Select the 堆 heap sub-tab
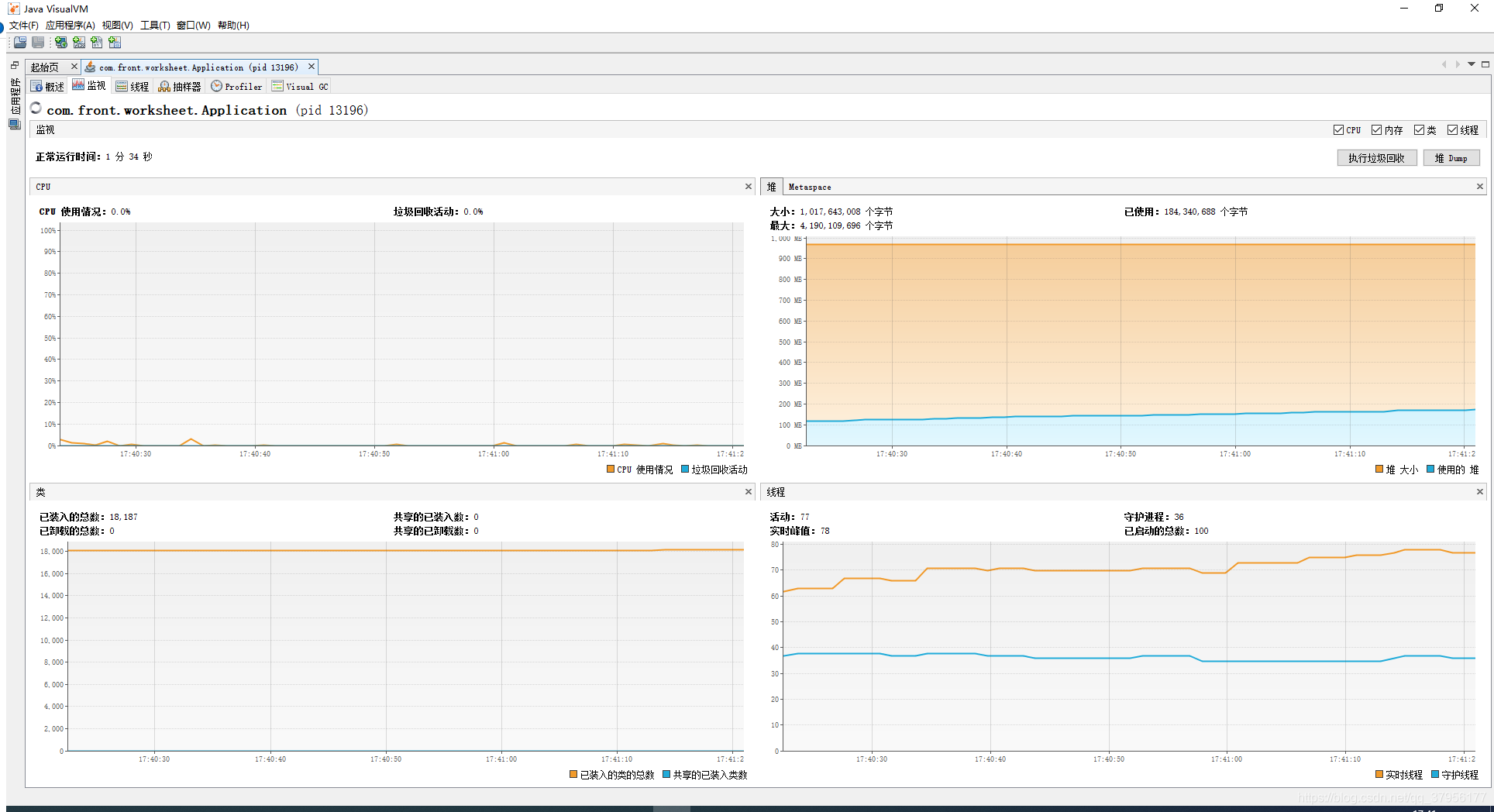This screenshot has height=812, width=1494. tap(771, 187)
